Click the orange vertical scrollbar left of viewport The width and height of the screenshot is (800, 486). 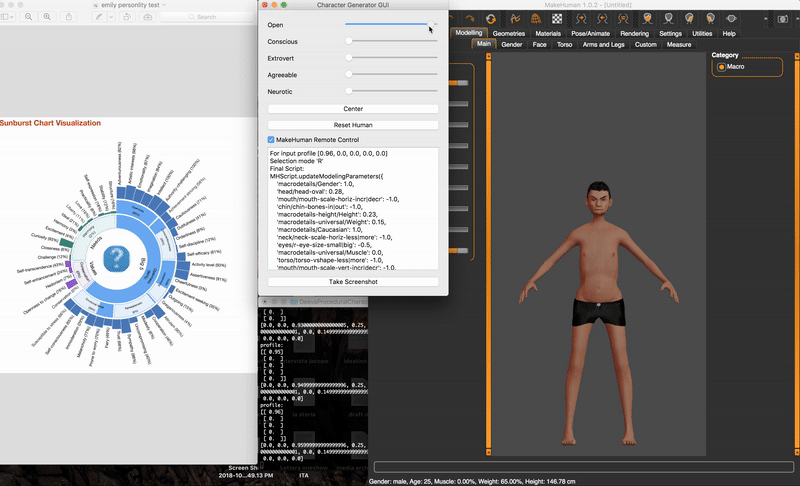(488, 254)
